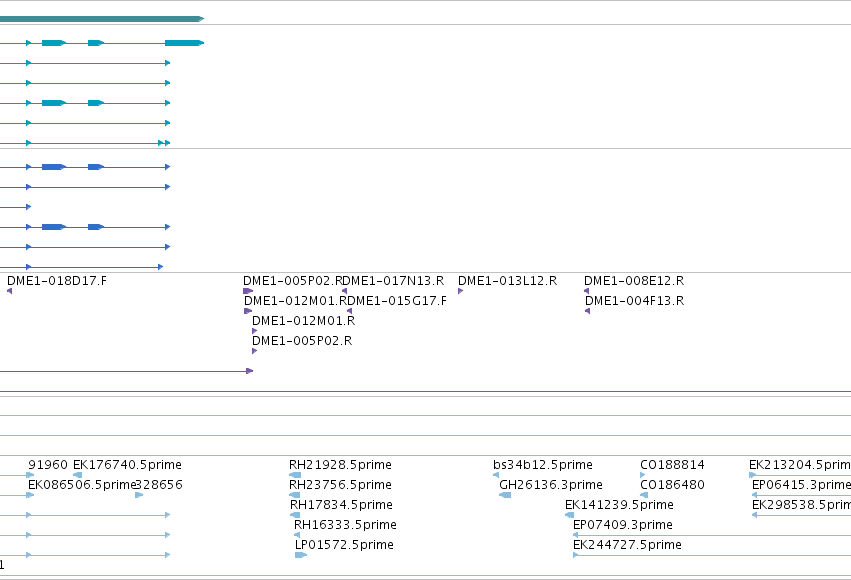Select the GH26136.3prime label
The image size is (851, 580).
[551, 485]
